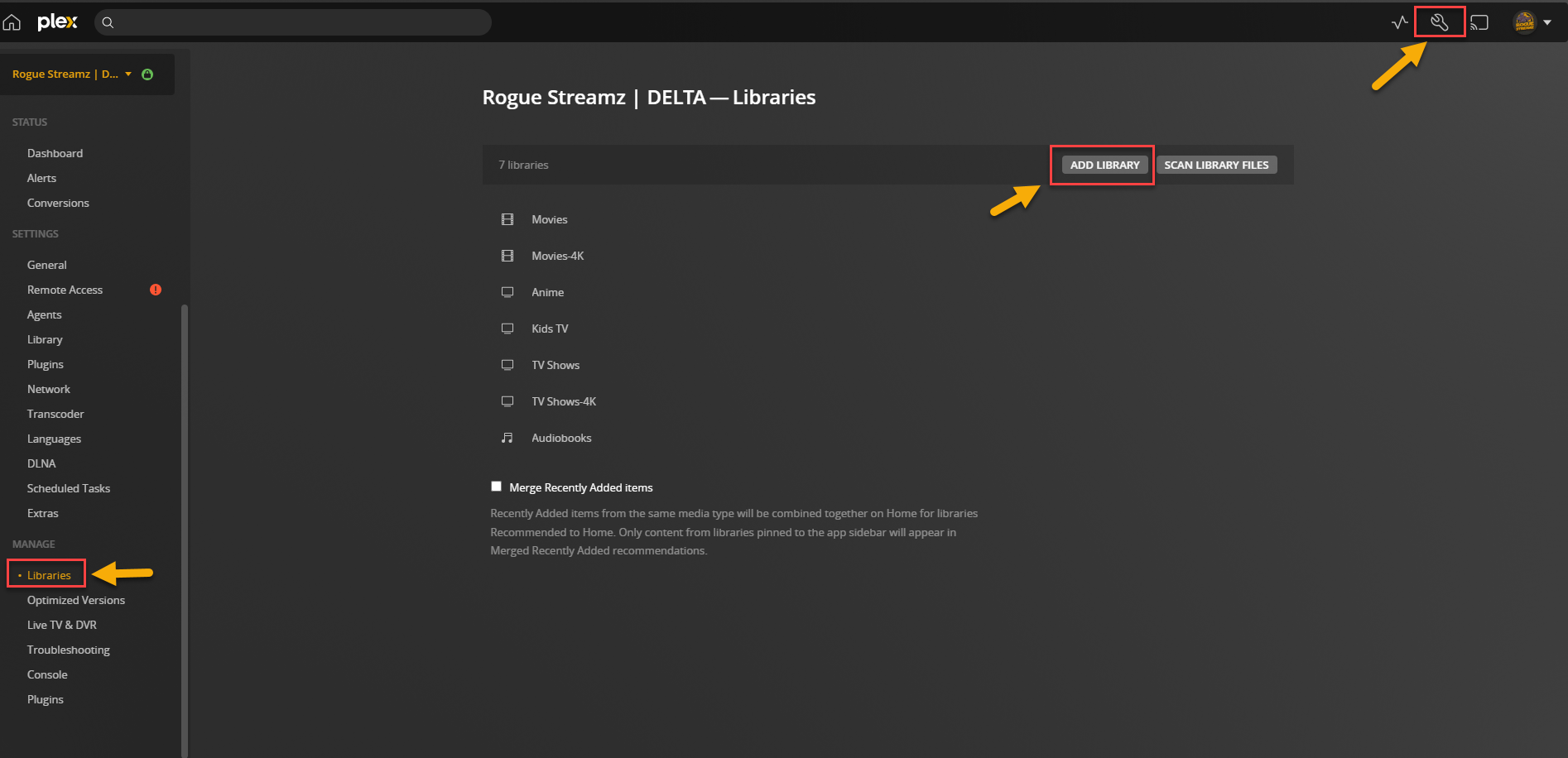
Task: Open the search field
Action: [294, 22]
